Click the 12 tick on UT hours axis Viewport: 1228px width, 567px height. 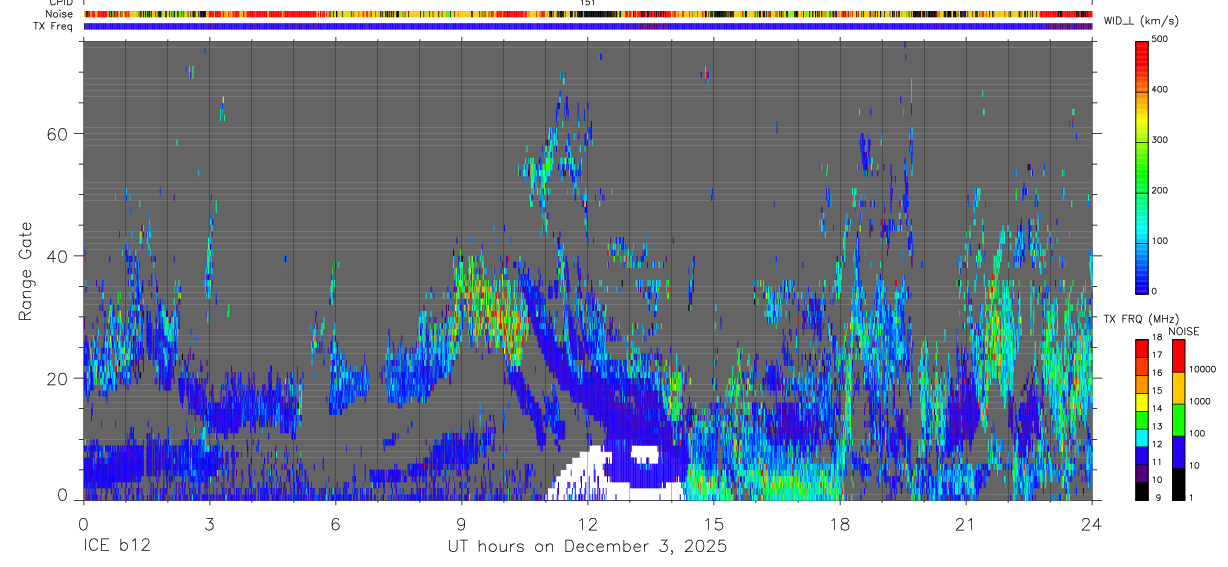(x=587, y=523)
